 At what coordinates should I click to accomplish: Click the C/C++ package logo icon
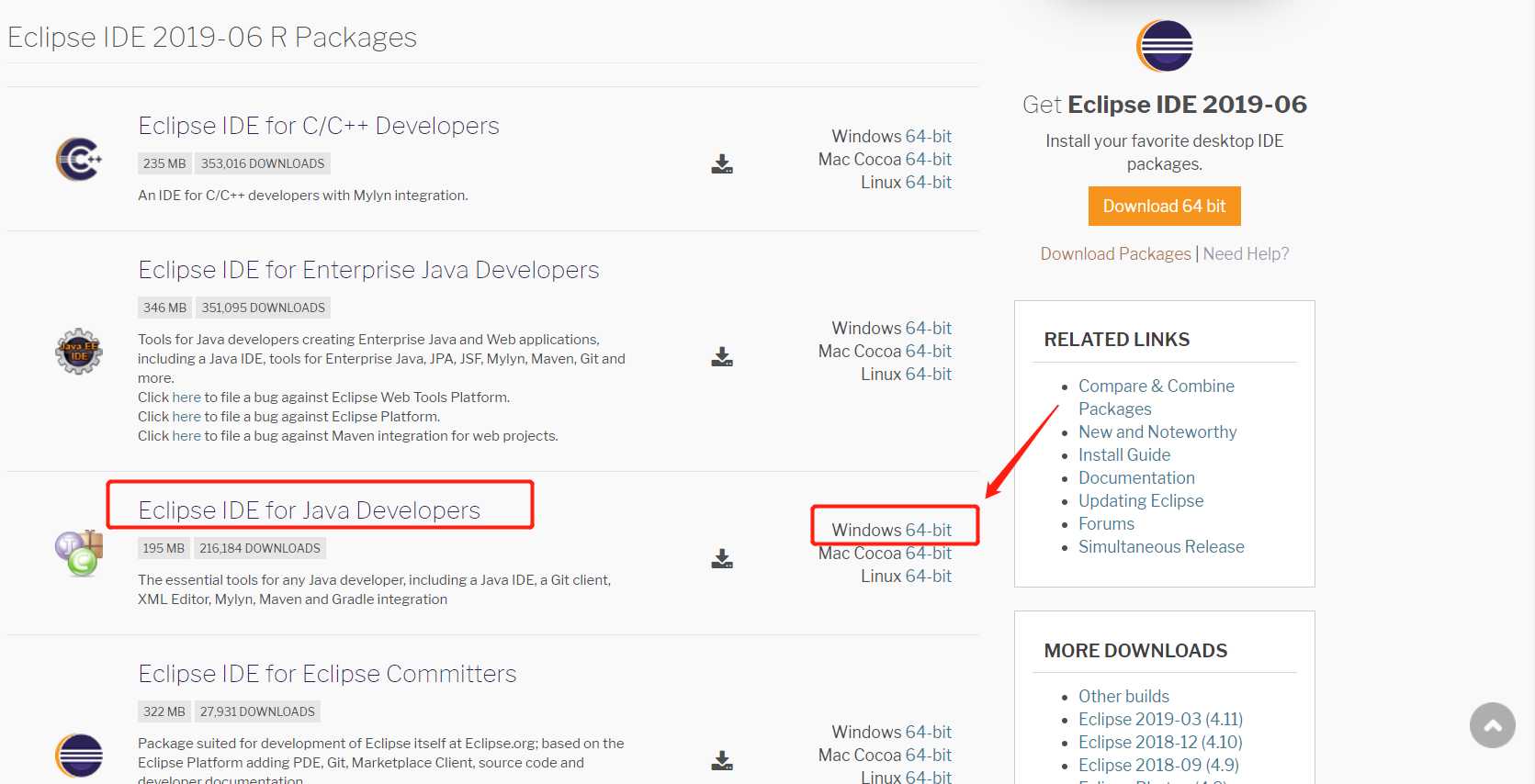(x=79, y=159)
